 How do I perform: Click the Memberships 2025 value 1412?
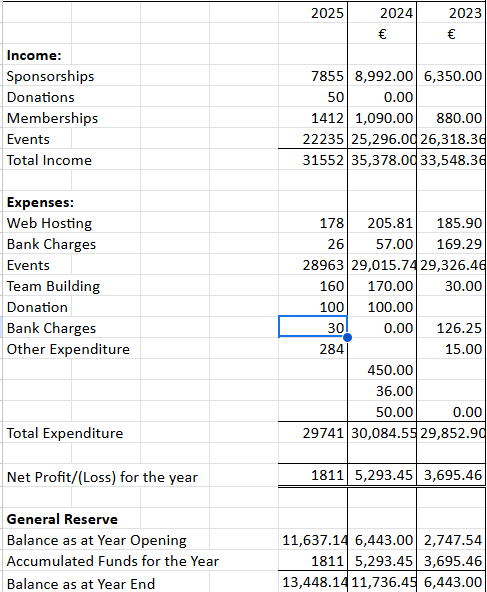[313, 118]
